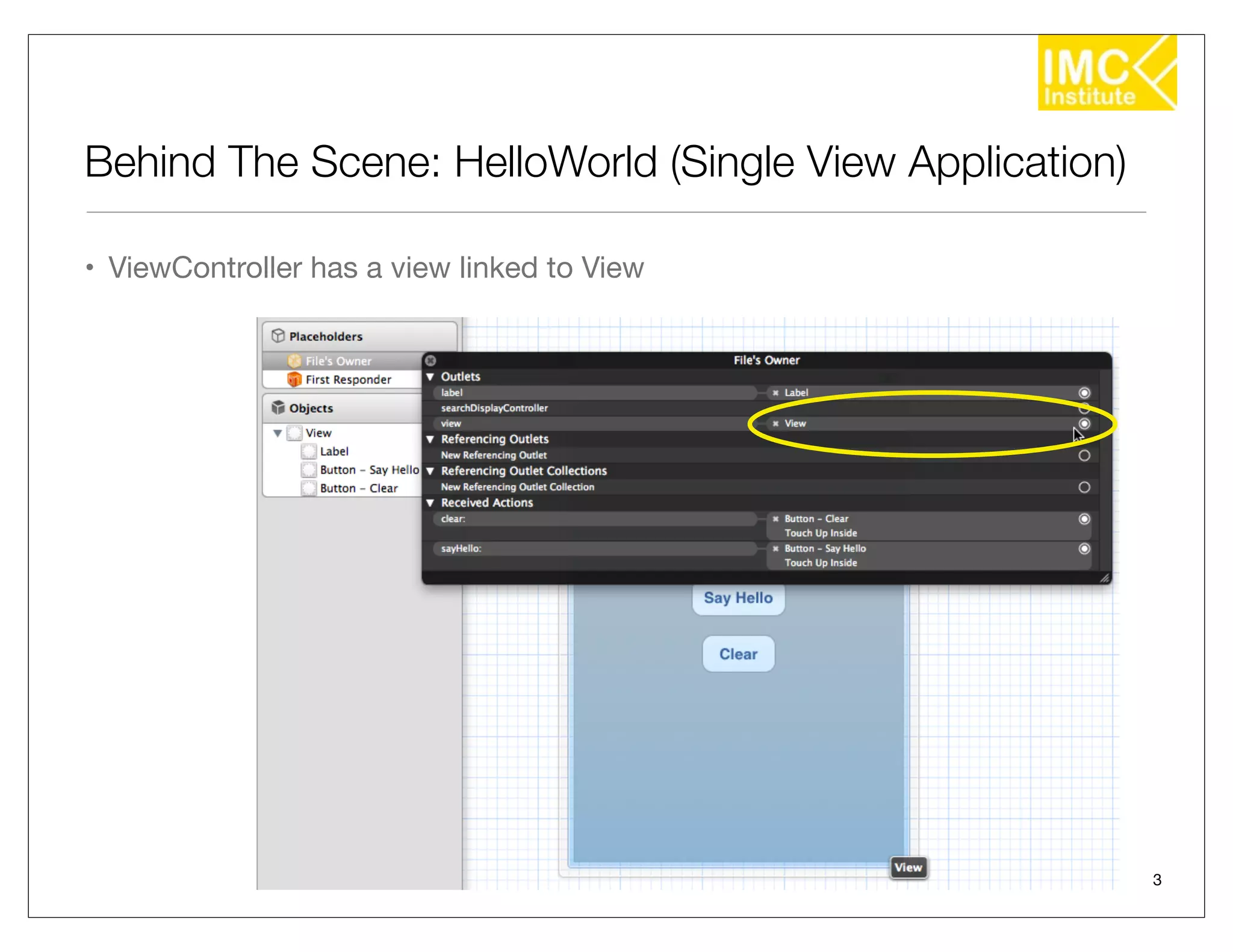Remove the Label outlet connection x
Image resolution: width=1233 pixels, height=952 pixels.
point(776,393)
